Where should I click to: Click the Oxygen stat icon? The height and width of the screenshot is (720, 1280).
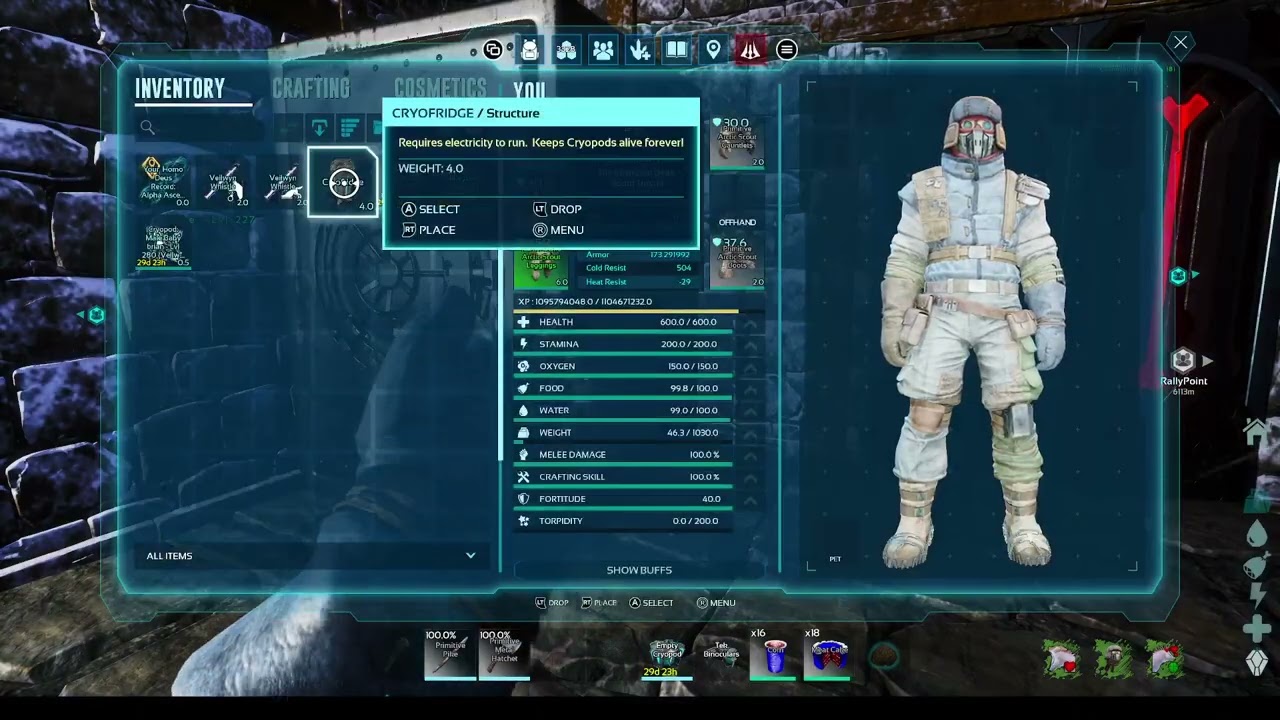[x=523, y=366]
